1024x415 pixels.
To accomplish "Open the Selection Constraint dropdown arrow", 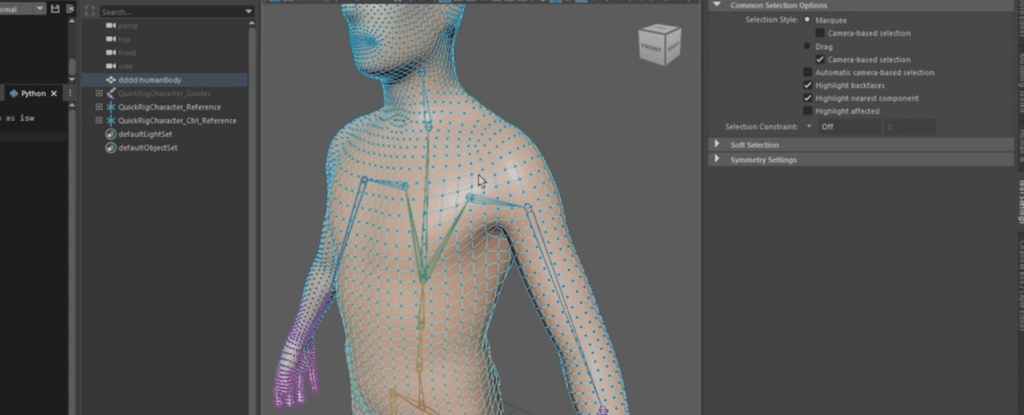I will click(x=809, y=127).
